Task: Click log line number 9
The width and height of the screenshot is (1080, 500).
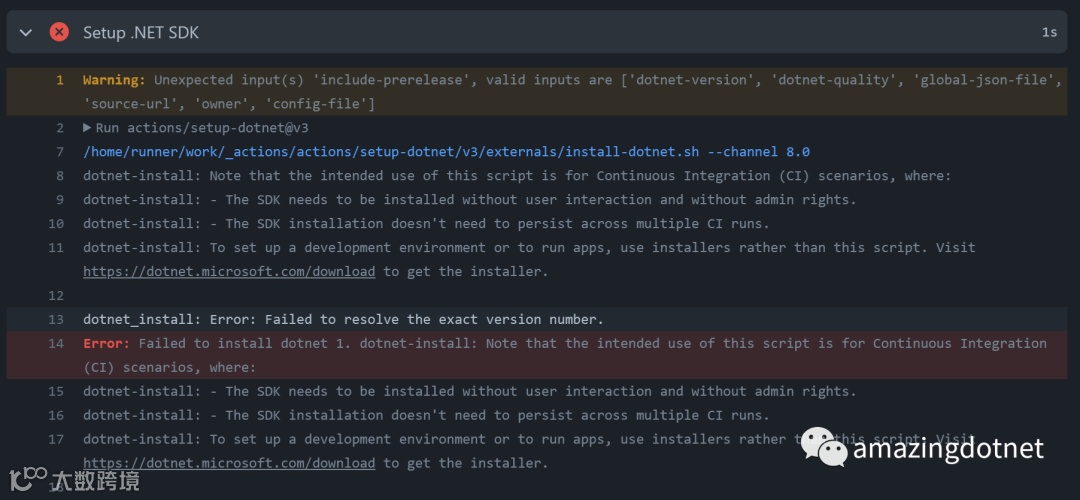Action: click(59, 200)
